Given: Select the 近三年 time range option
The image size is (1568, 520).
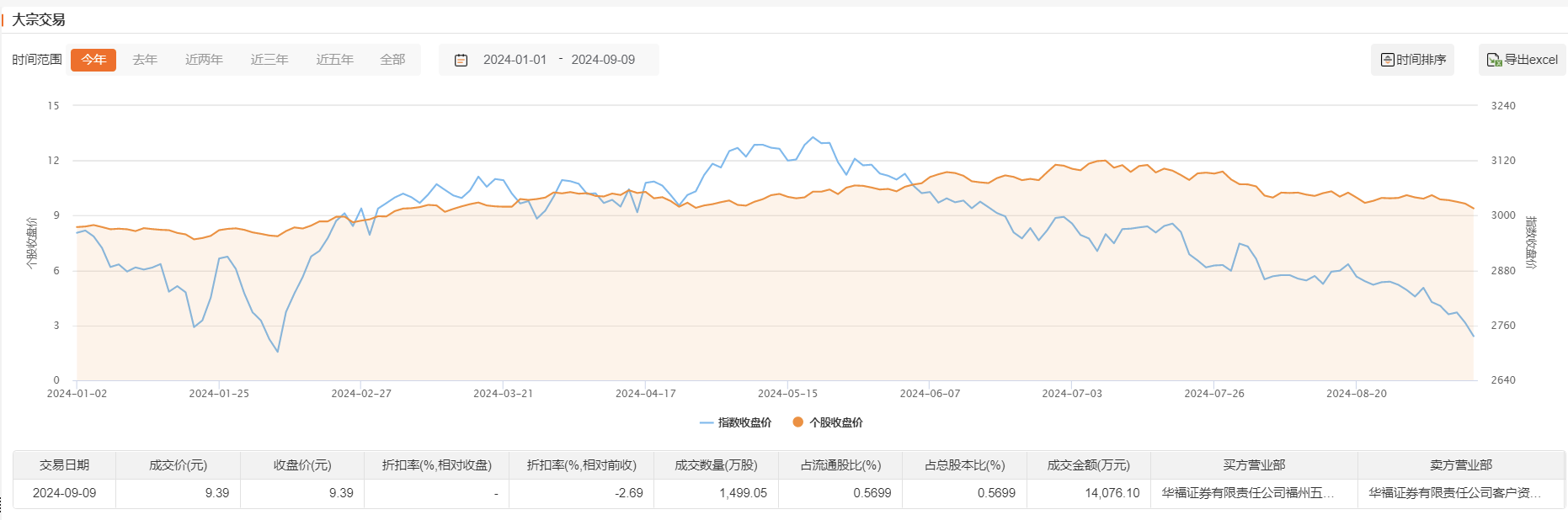Looking at the screenshot, I should 269,60.
